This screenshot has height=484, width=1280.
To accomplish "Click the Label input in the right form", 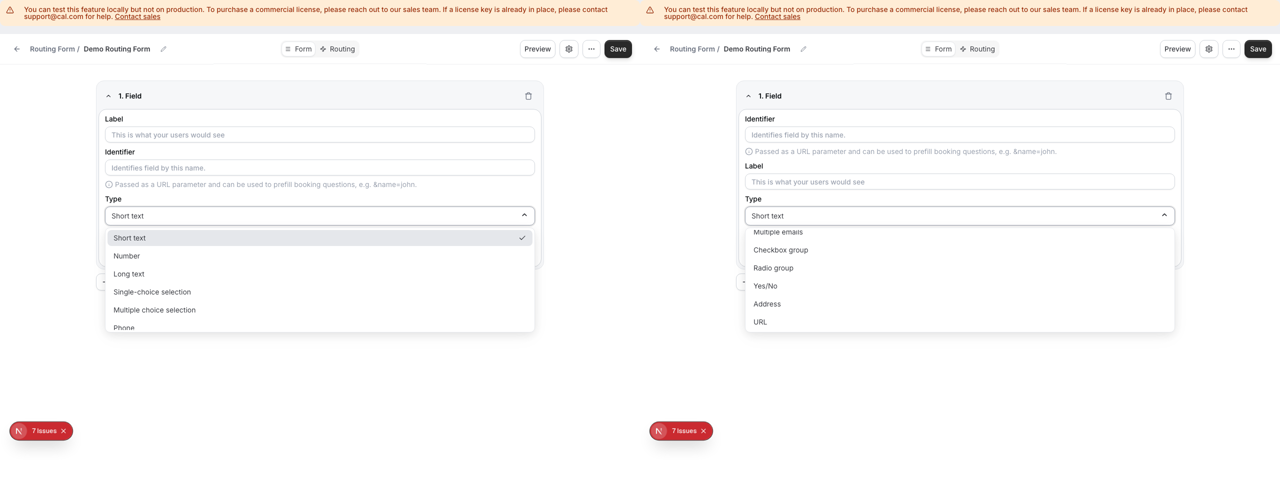I will point(959,182).
